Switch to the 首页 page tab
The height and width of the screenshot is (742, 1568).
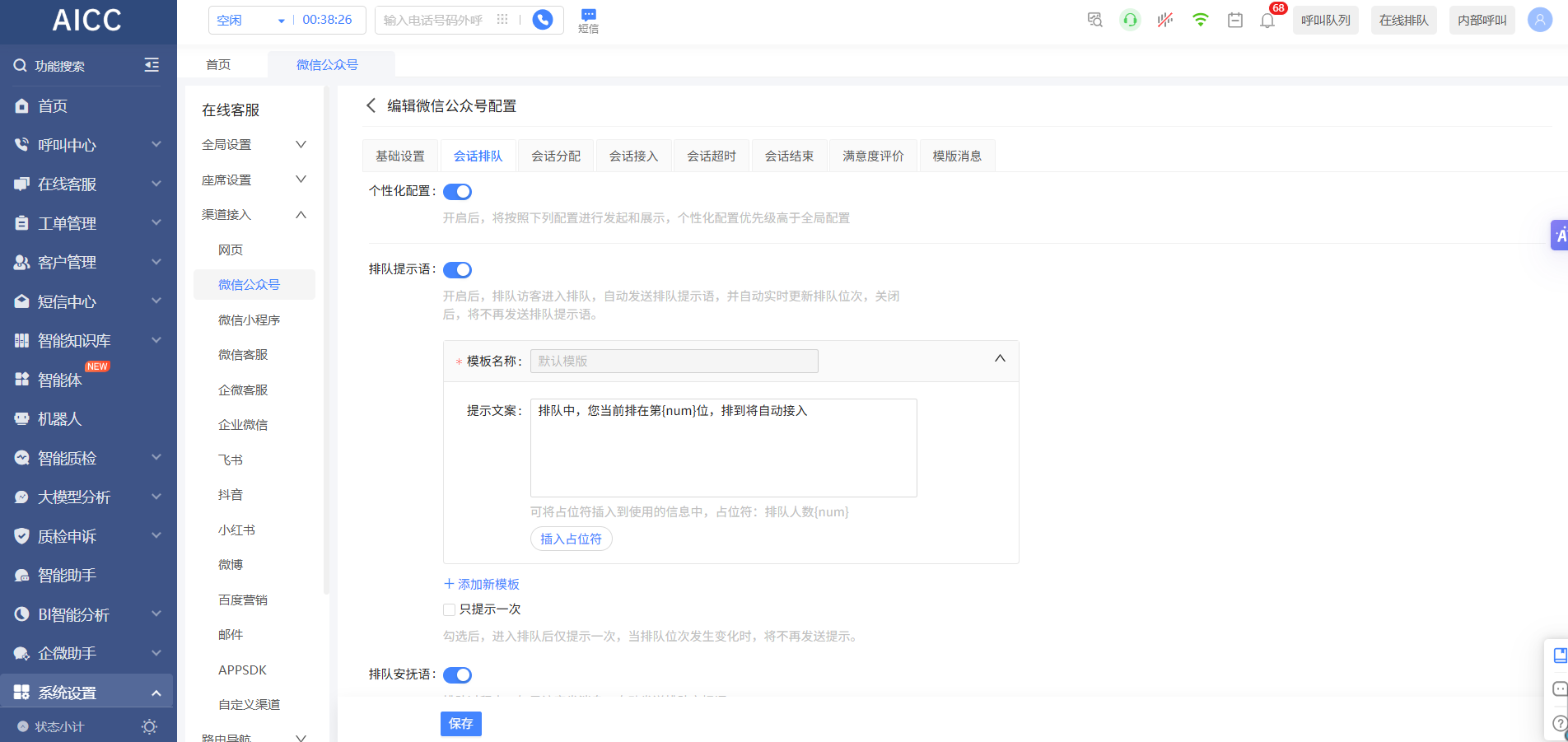coord(218,64)
